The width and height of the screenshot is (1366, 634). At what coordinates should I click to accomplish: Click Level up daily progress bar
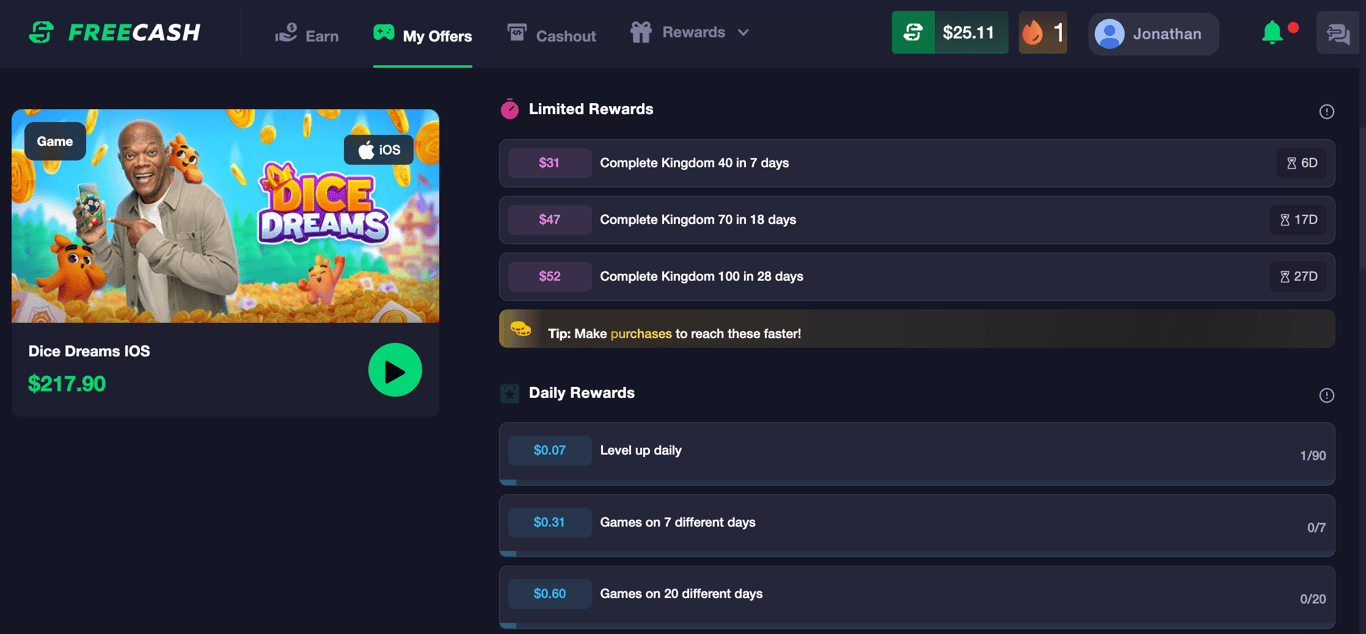point(917,482)
